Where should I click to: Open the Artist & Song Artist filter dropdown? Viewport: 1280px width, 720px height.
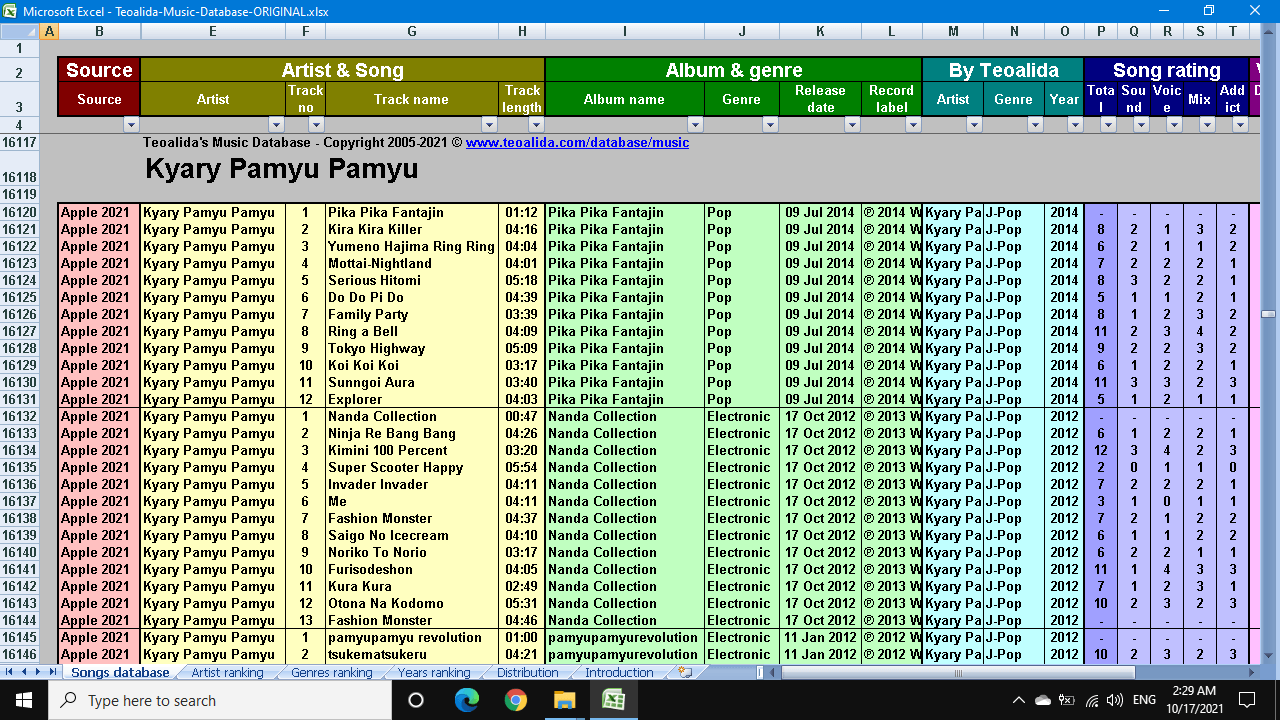(276, 125)
